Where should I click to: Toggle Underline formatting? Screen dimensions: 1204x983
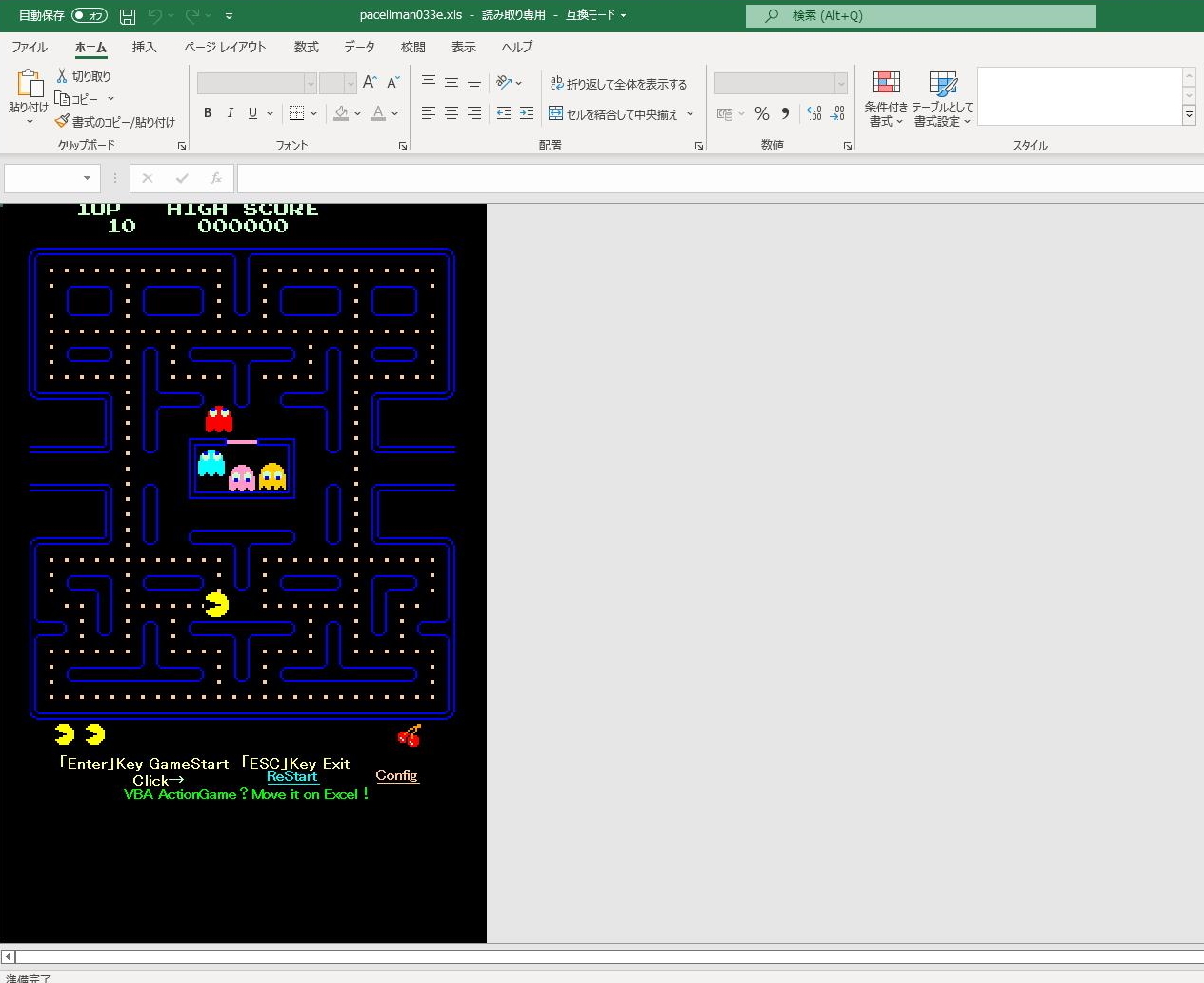point(252,113)
